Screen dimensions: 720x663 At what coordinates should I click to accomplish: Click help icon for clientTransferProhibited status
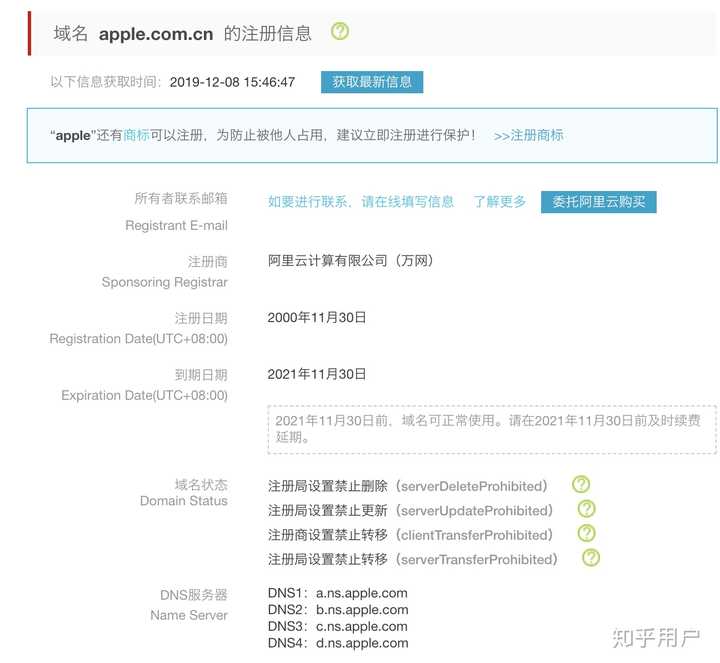586,533
